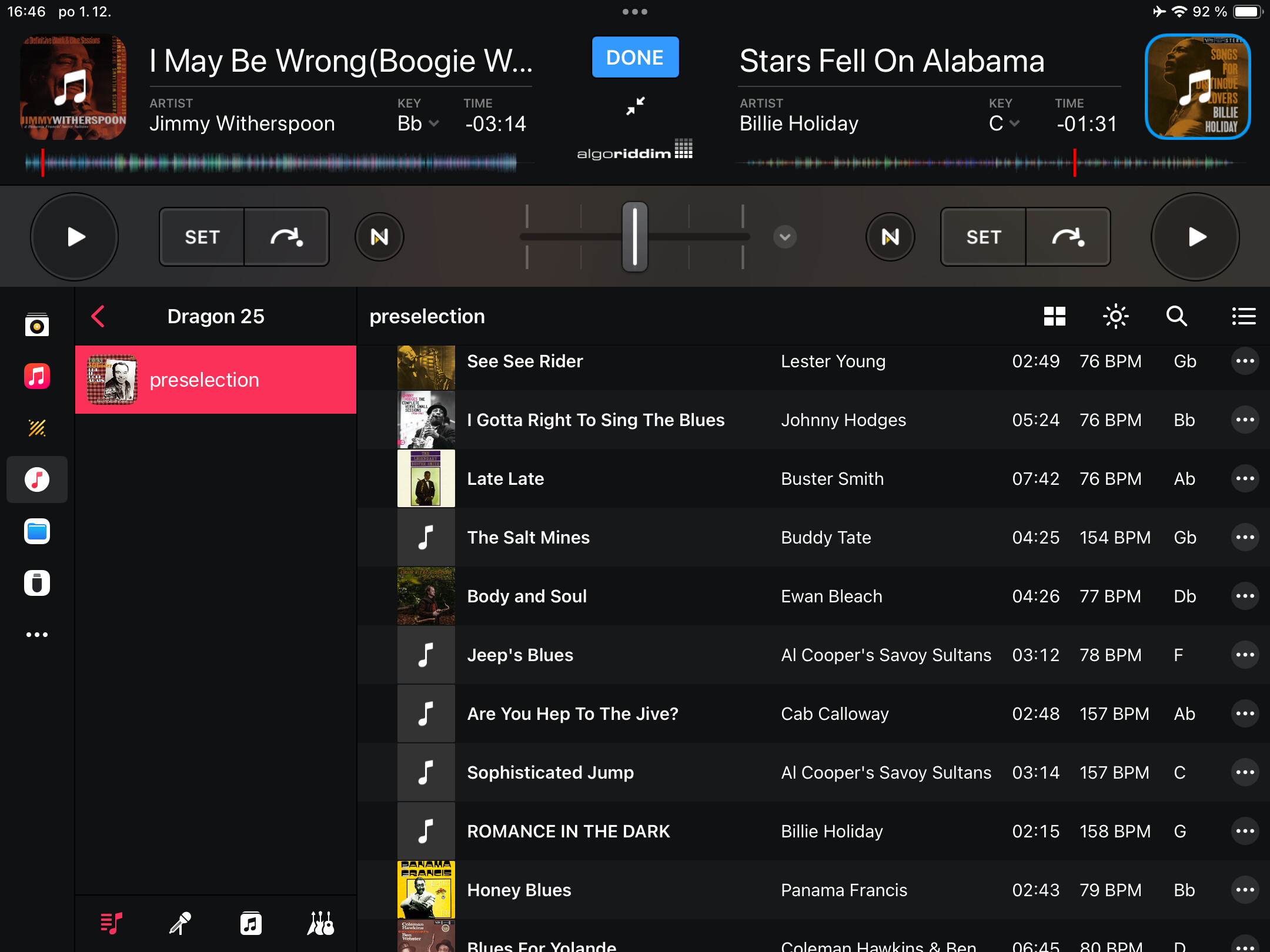Image resolution: width=1270 pixels, height=952 pixels.
Task: Open the search in preselection list
Action: click(x=1177, y=316)
